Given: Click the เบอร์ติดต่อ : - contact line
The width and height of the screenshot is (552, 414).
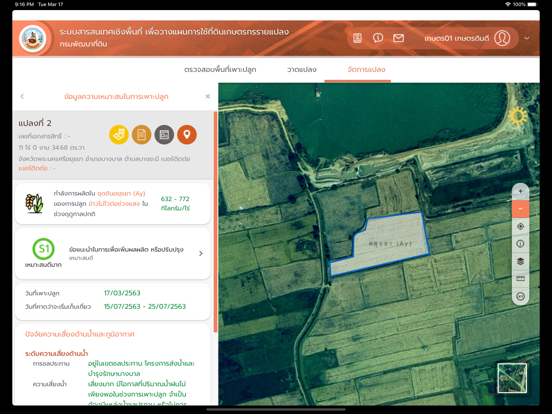Looking at the screenshot, I should [37, 168].
